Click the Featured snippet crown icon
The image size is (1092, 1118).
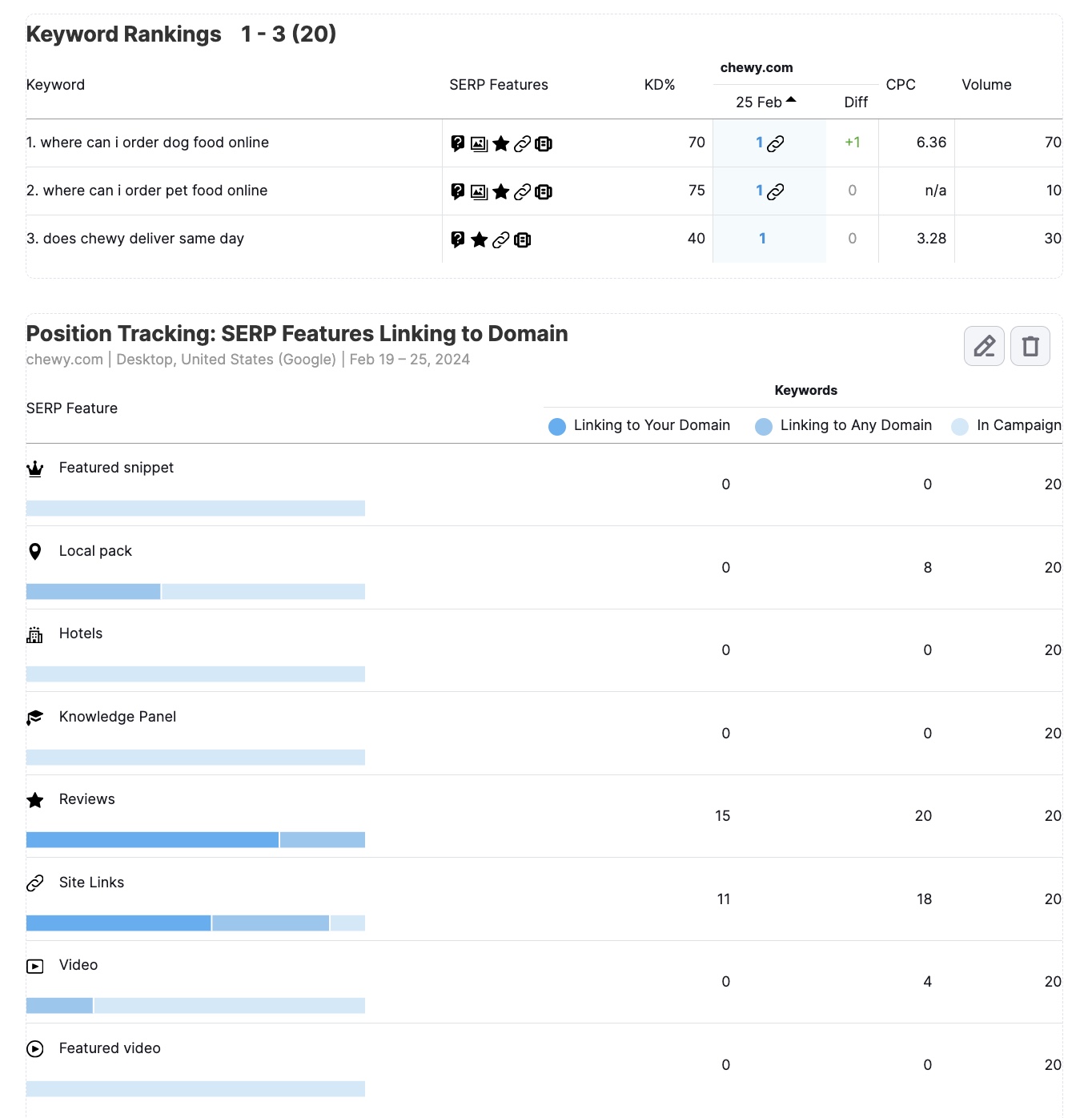tap(34, 469)
